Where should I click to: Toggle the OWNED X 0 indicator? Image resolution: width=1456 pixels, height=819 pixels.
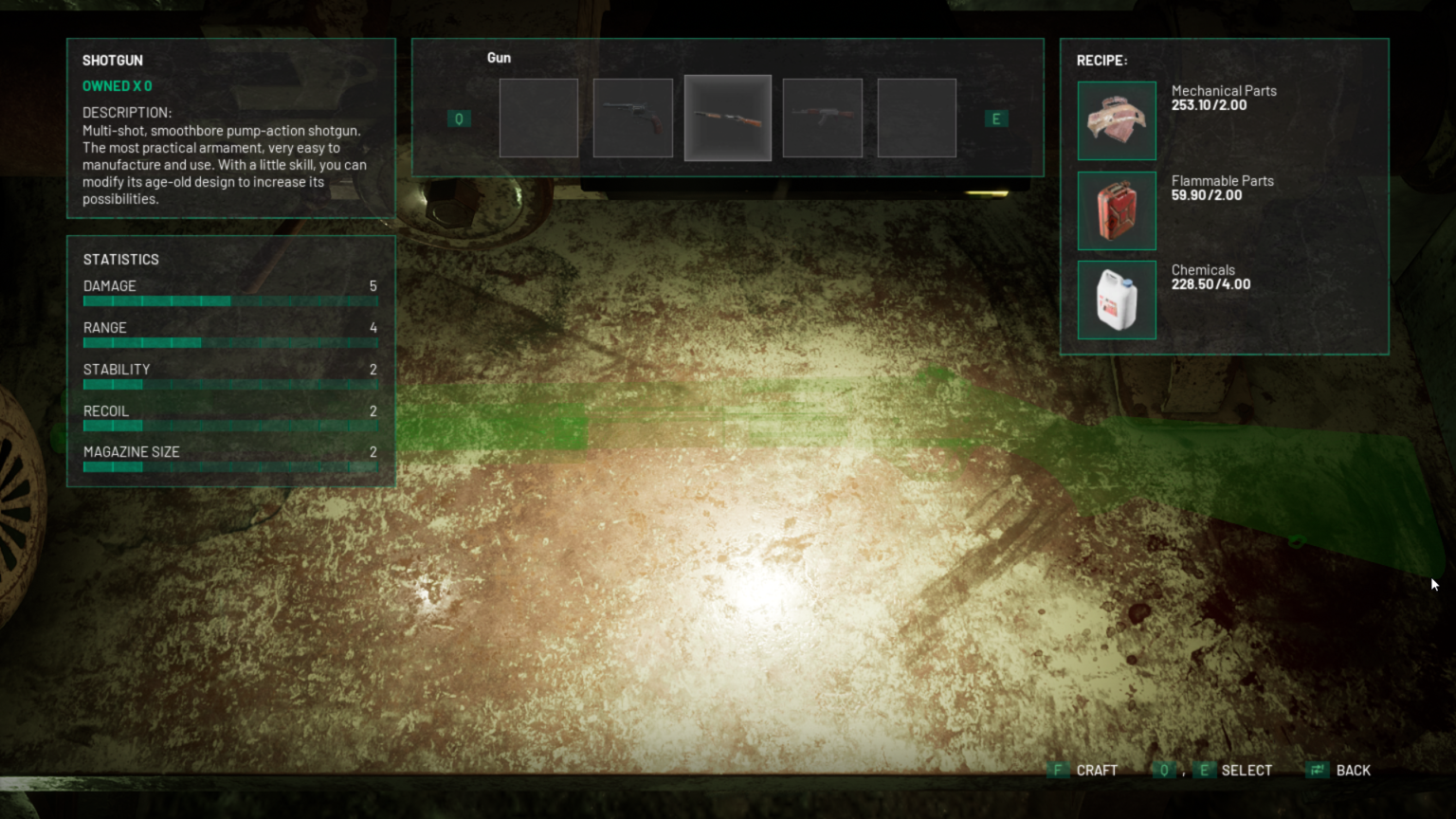click(118, 85)
